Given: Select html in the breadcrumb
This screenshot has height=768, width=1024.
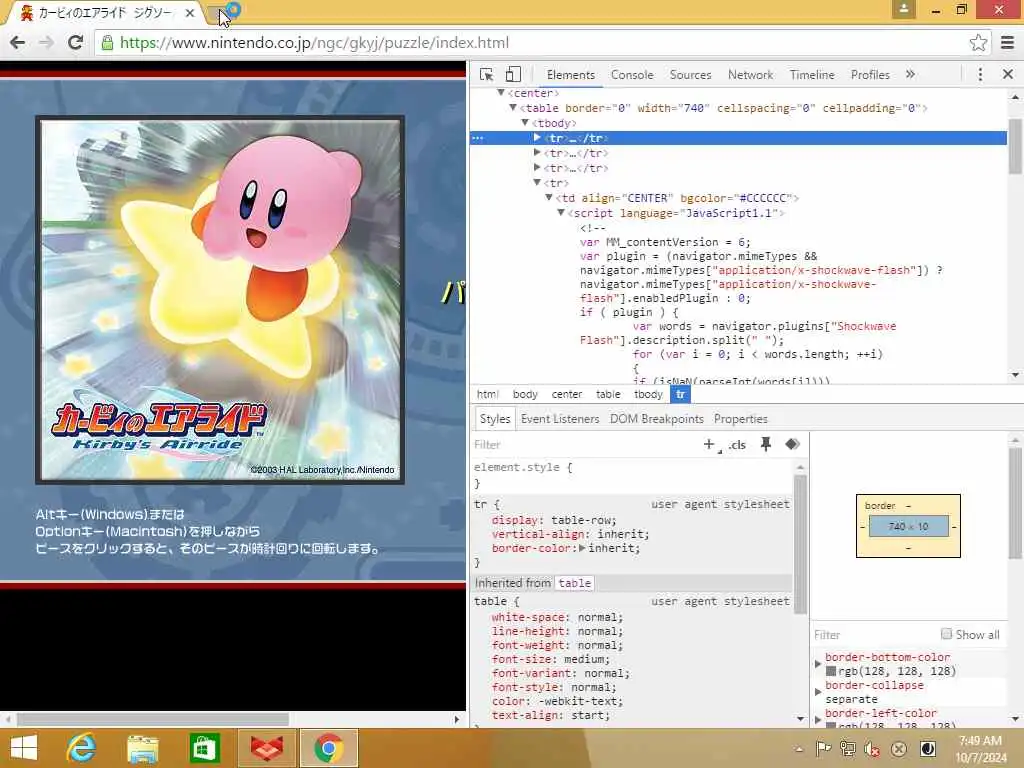Looking at the screenshot, I should 487,394.
